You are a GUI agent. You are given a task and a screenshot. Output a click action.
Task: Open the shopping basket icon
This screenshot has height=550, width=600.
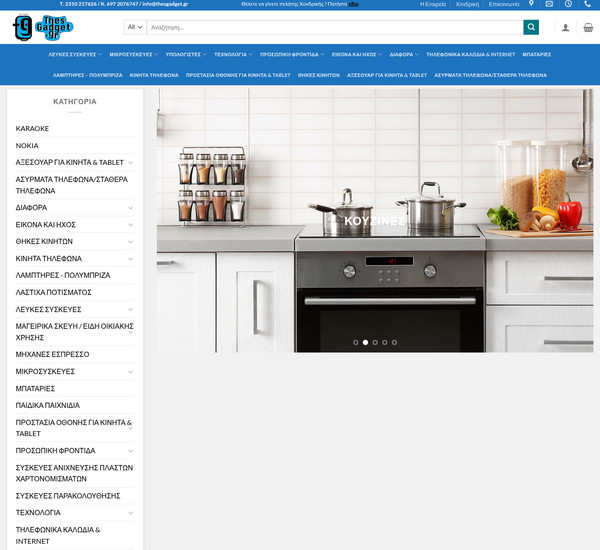pyautogui.click(x=588, y=27)
